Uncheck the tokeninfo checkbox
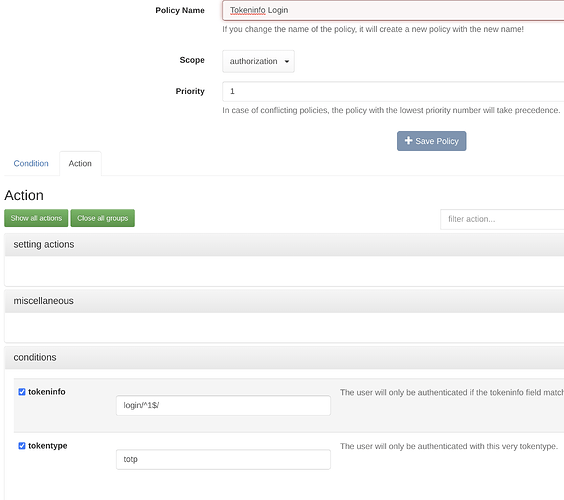The image size is (564, 500). click(x=22, y=392)
